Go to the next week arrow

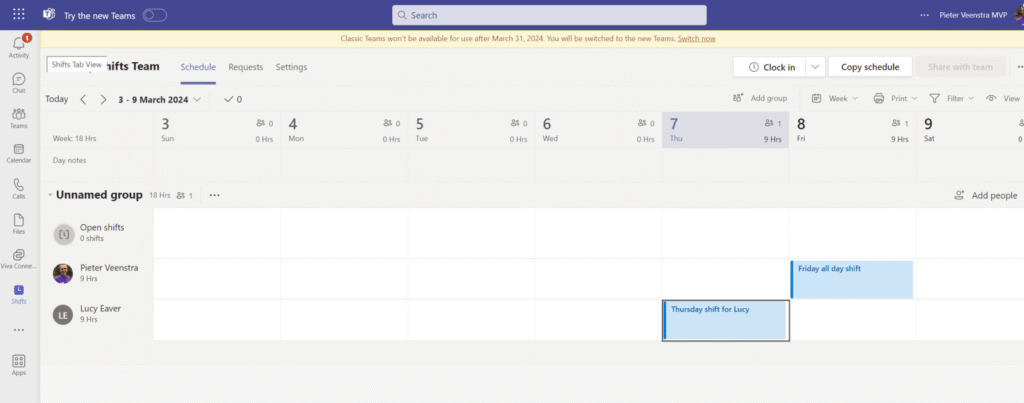[103, 99]
